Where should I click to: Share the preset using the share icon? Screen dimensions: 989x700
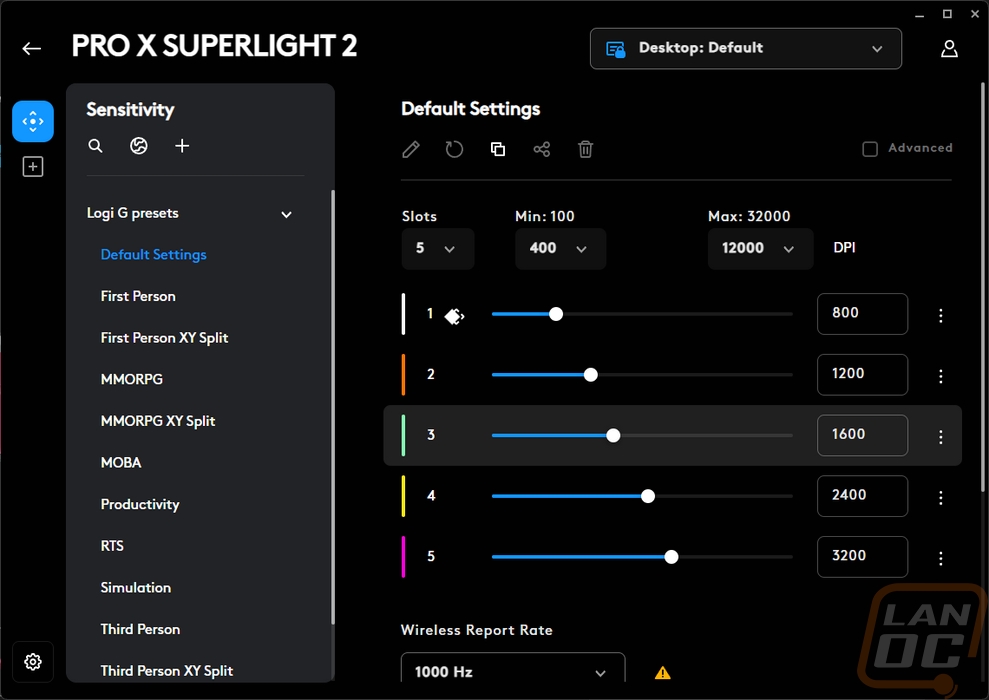(x=542, y=149)
